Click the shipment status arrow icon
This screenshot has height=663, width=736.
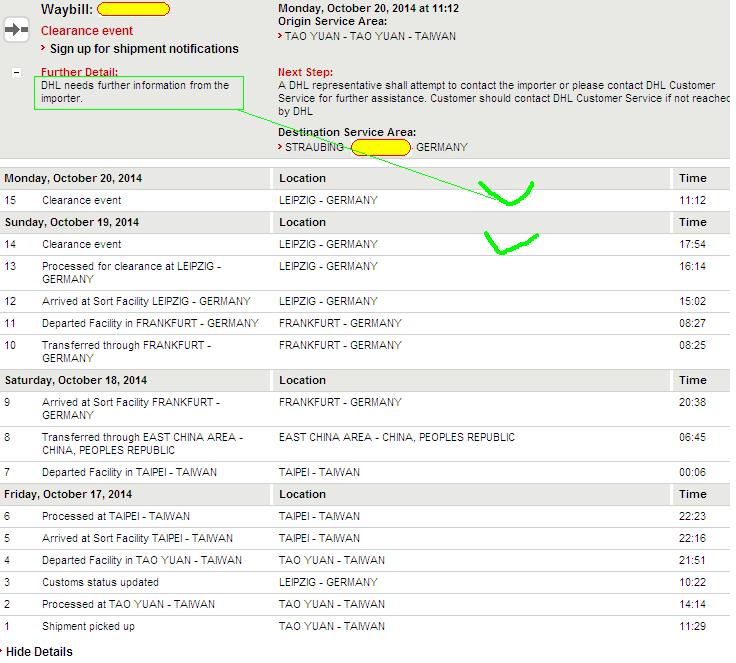[x=16, y=30]
